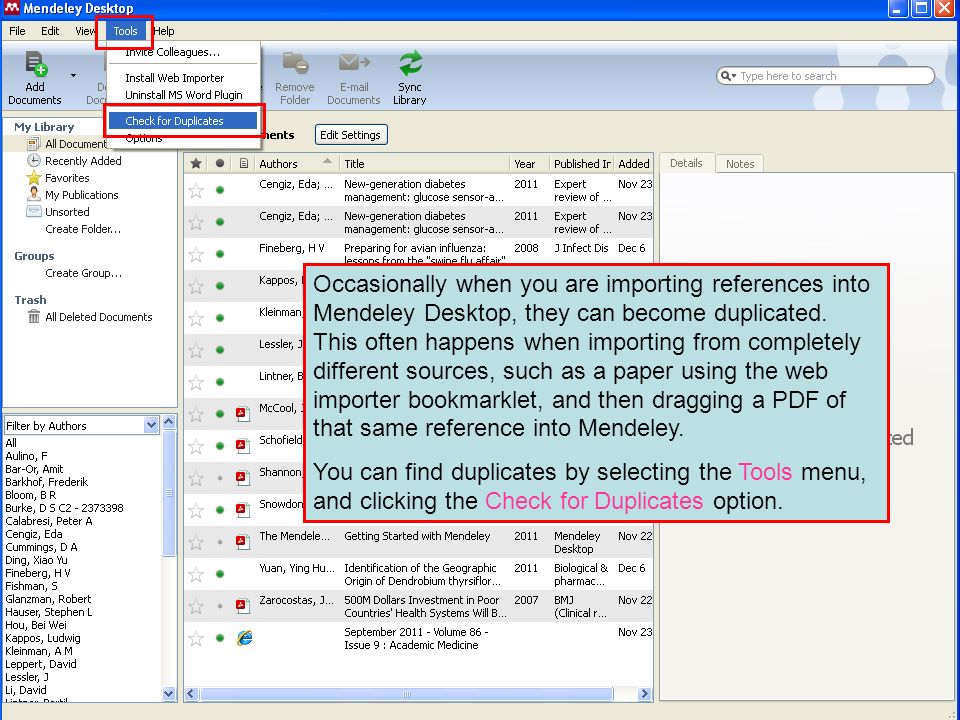Select the Unsorted folder
The width and height of the screenshot is (960, 720).
67,212
